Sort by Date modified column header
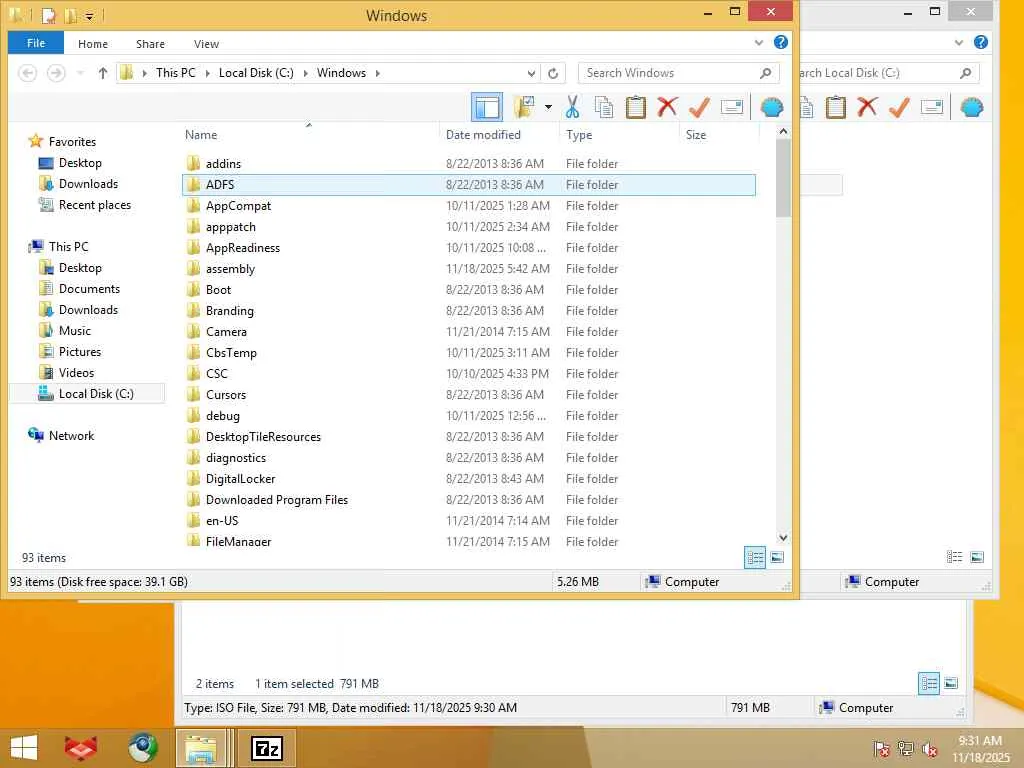This screenshot has width=1024, height=768. click(483, 135)
